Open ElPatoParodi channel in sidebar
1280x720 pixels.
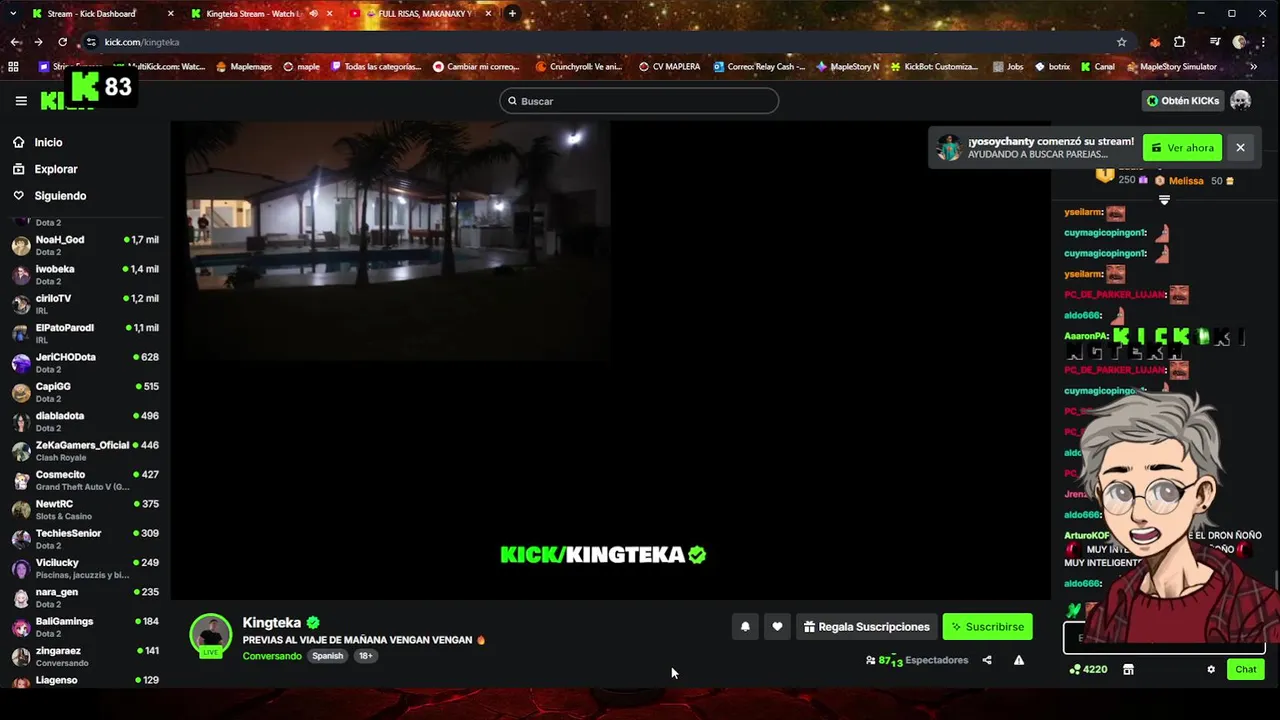tap(85, 333)
